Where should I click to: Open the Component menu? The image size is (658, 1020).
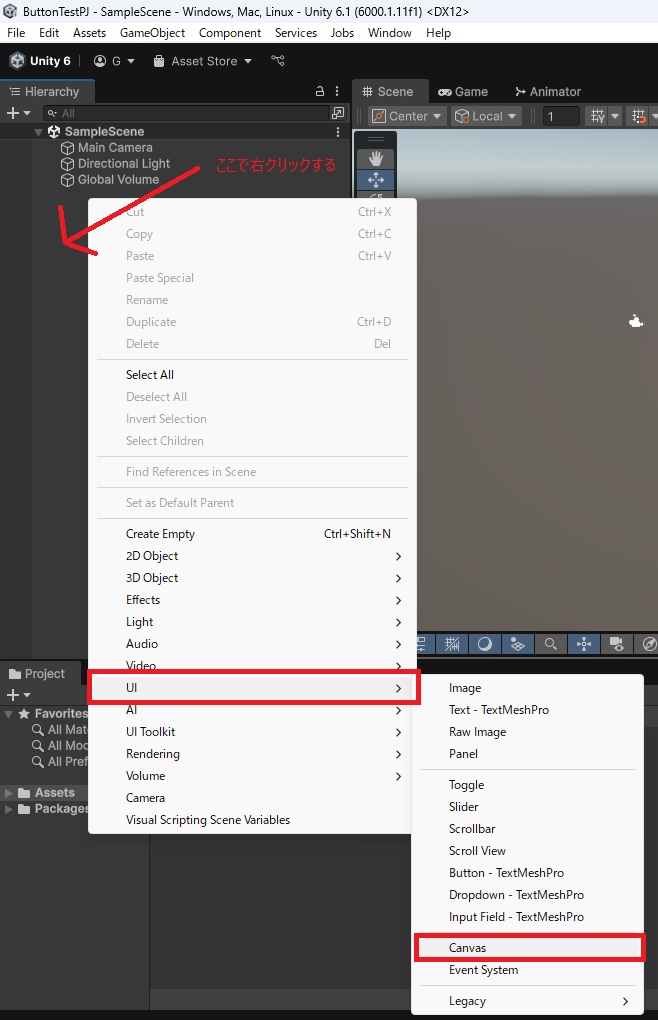click(x=230, y=33)
